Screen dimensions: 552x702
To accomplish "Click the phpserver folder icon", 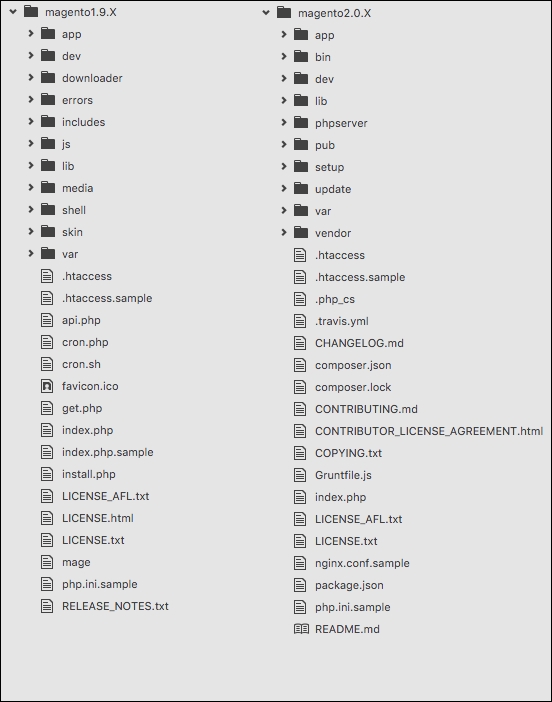I will point(301,122).
